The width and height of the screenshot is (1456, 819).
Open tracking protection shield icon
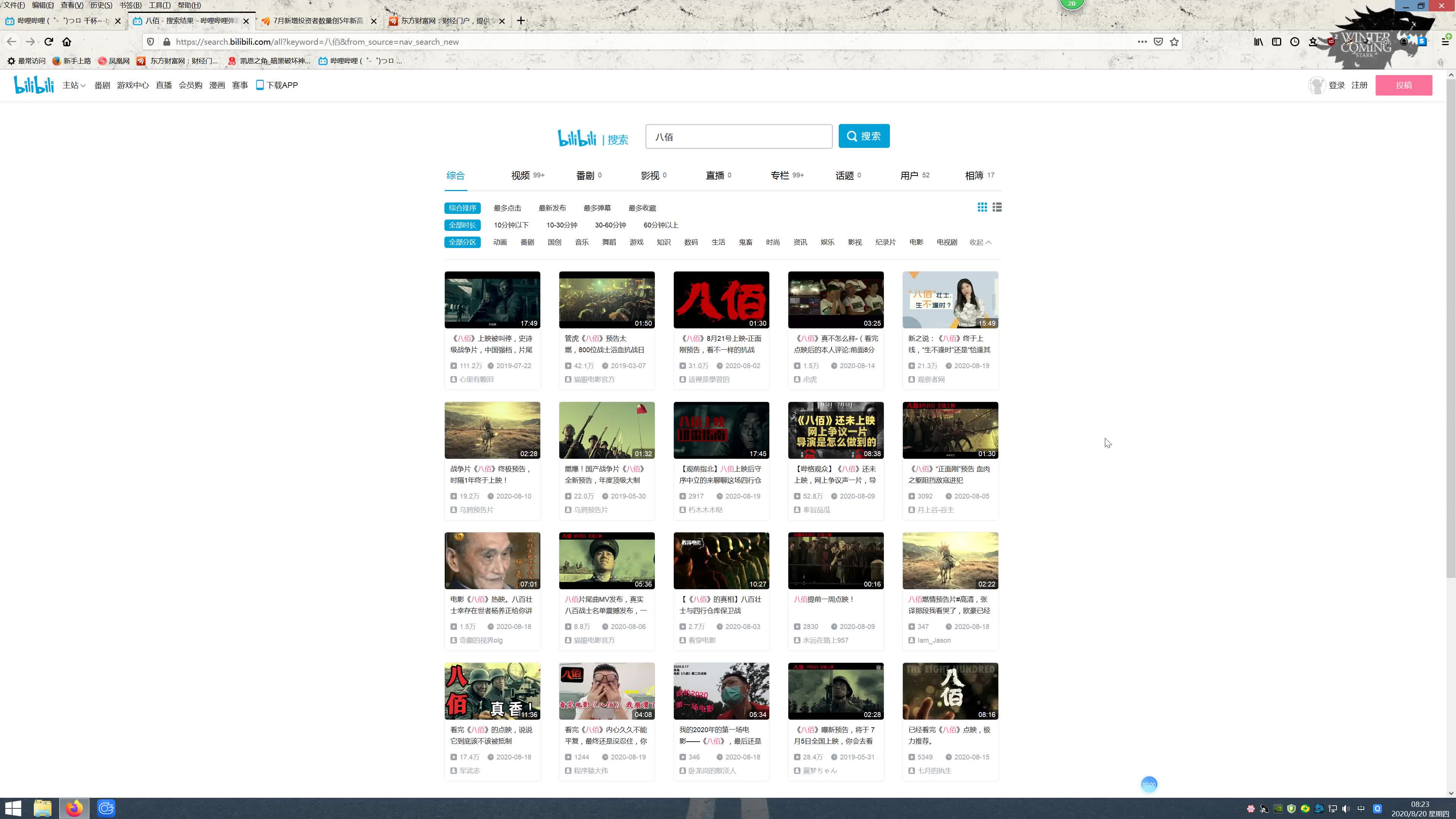[x=151, y=42]
